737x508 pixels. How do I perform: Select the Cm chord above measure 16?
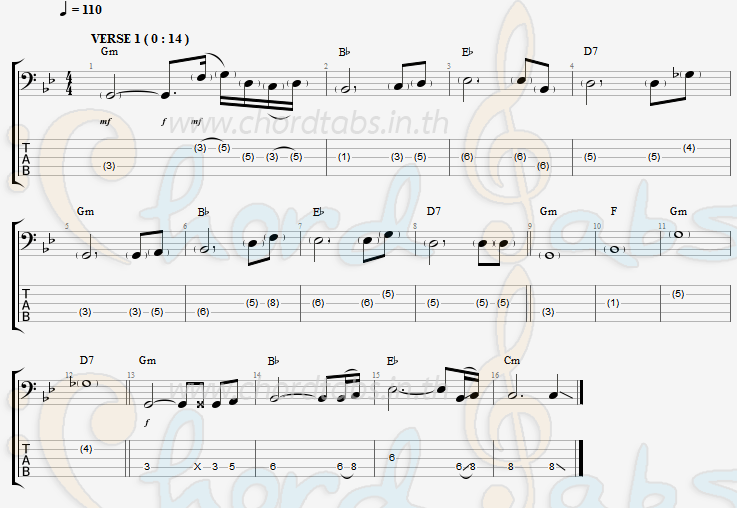click(512, 360)
